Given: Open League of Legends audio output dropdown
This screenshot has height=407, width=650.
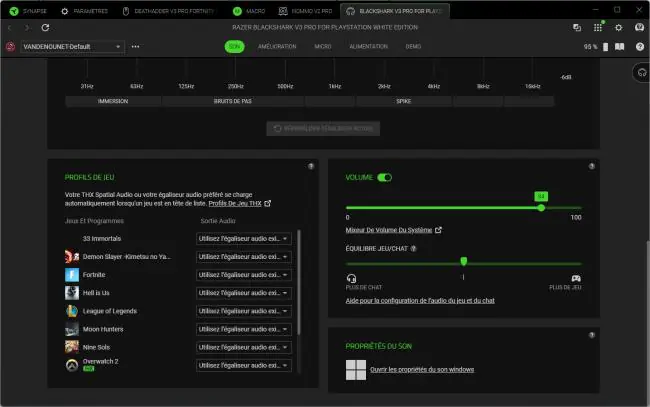Looking at the screenshot, I should point(243,311).
